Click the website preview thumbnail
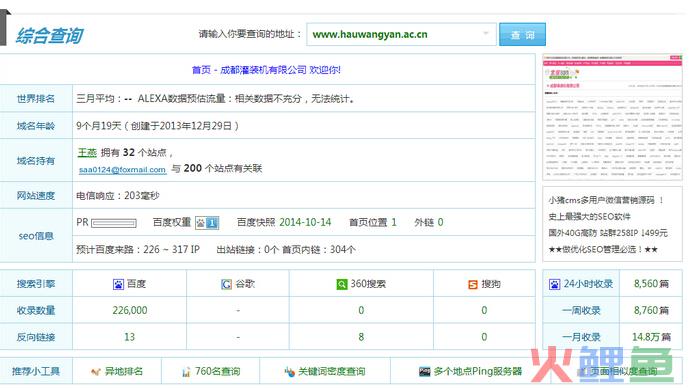Image resolution: width=698 pixels, height=388 pixels. [x=612, y=117]
